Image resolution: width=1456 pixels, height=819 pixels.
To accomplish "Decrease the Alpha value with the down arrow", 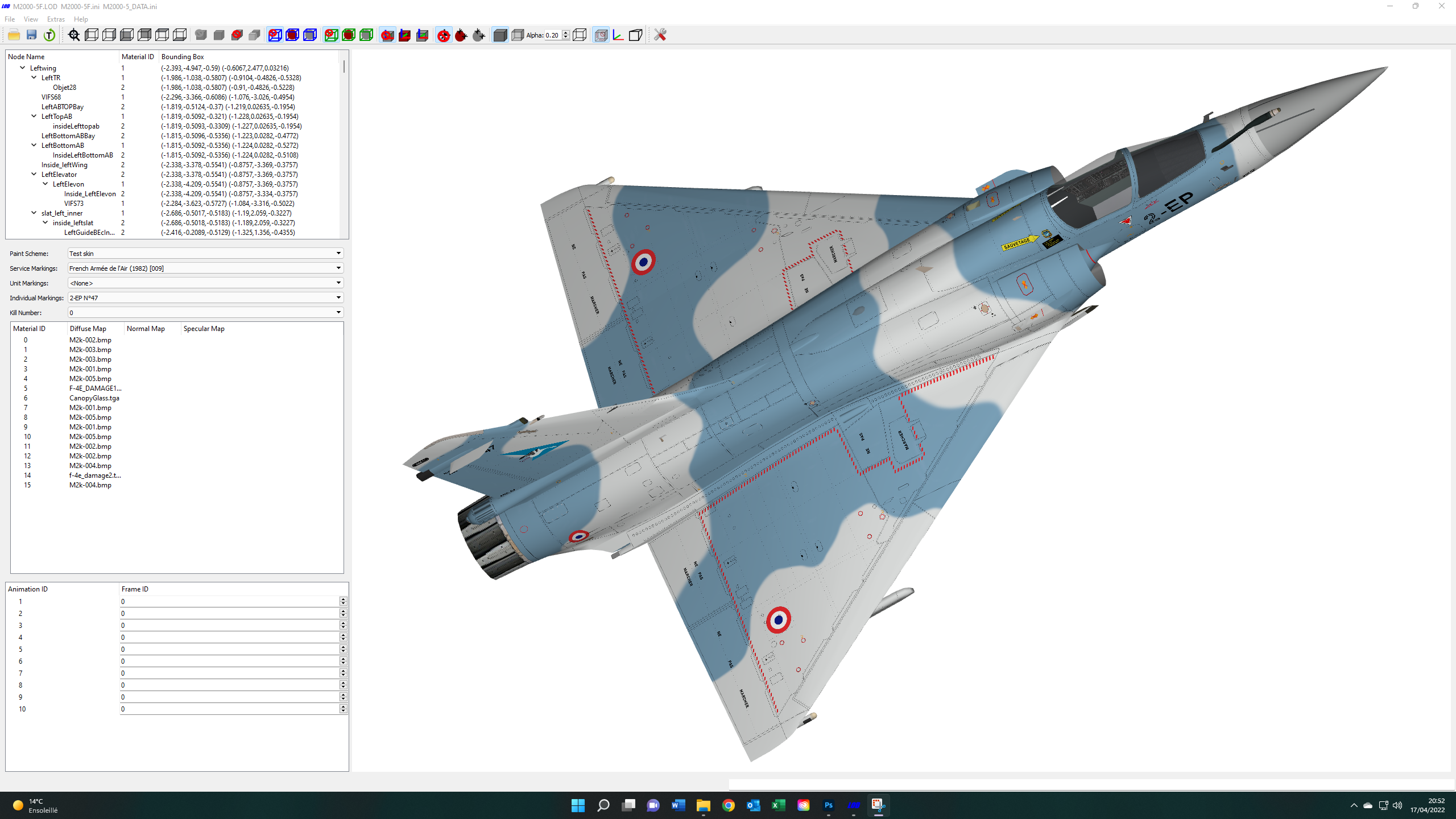I will [565, 38].
